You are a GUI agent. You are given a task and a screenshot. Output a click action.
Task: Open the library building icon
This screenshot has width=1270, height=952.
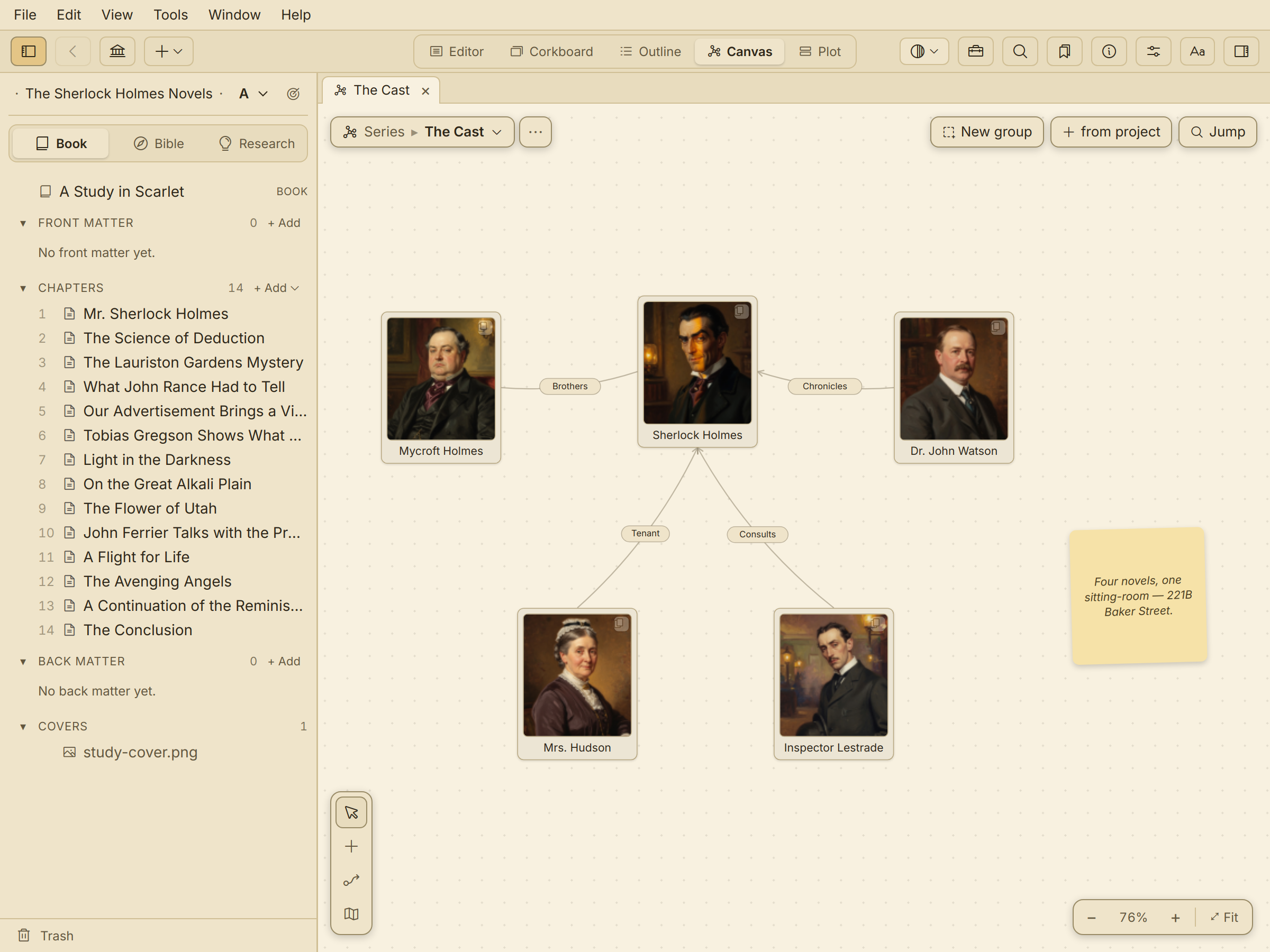pyautogui.click(x=117, y=52)
